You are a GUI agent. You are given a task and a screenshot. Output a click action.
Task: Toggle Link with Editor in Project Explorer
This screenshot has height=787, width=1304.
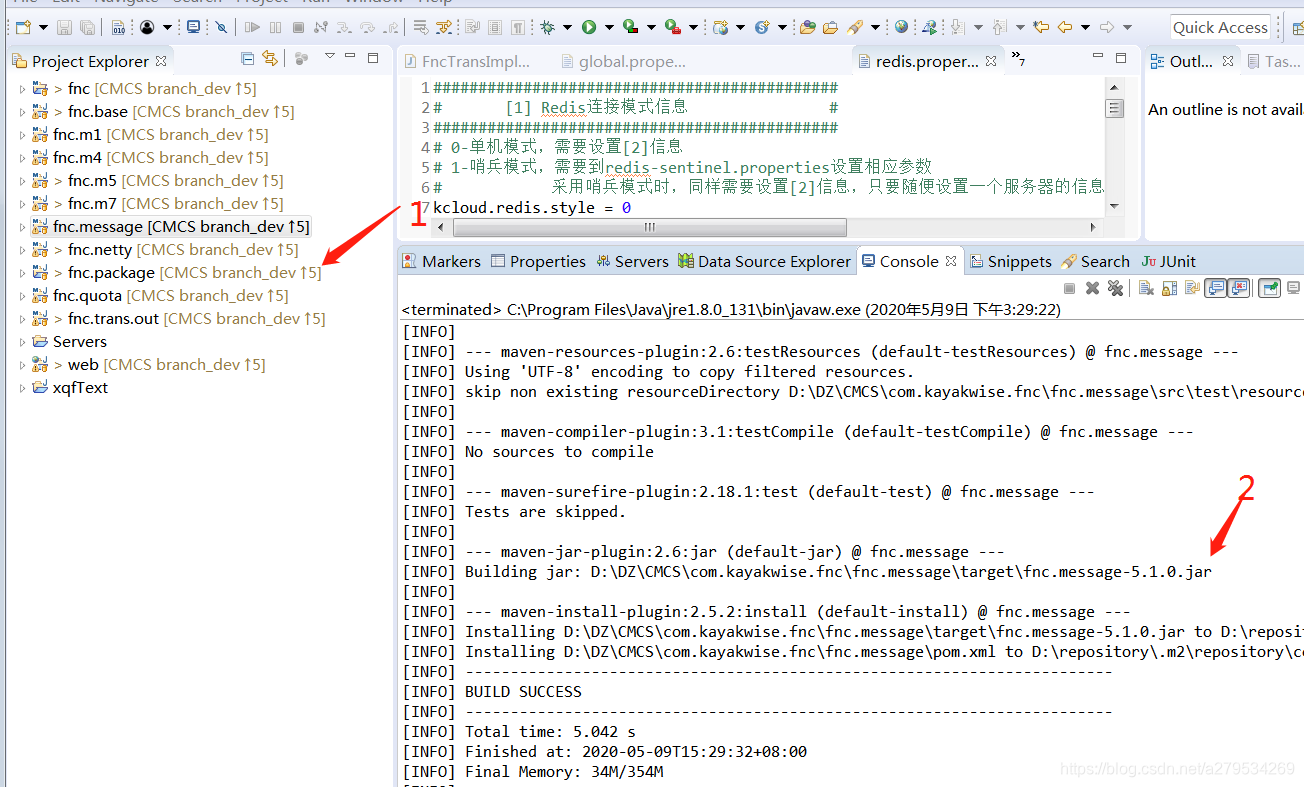pos(270,58)
